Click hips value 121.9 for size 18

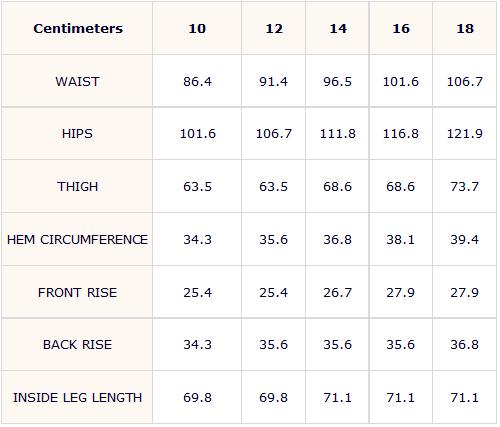coord(465,134)
